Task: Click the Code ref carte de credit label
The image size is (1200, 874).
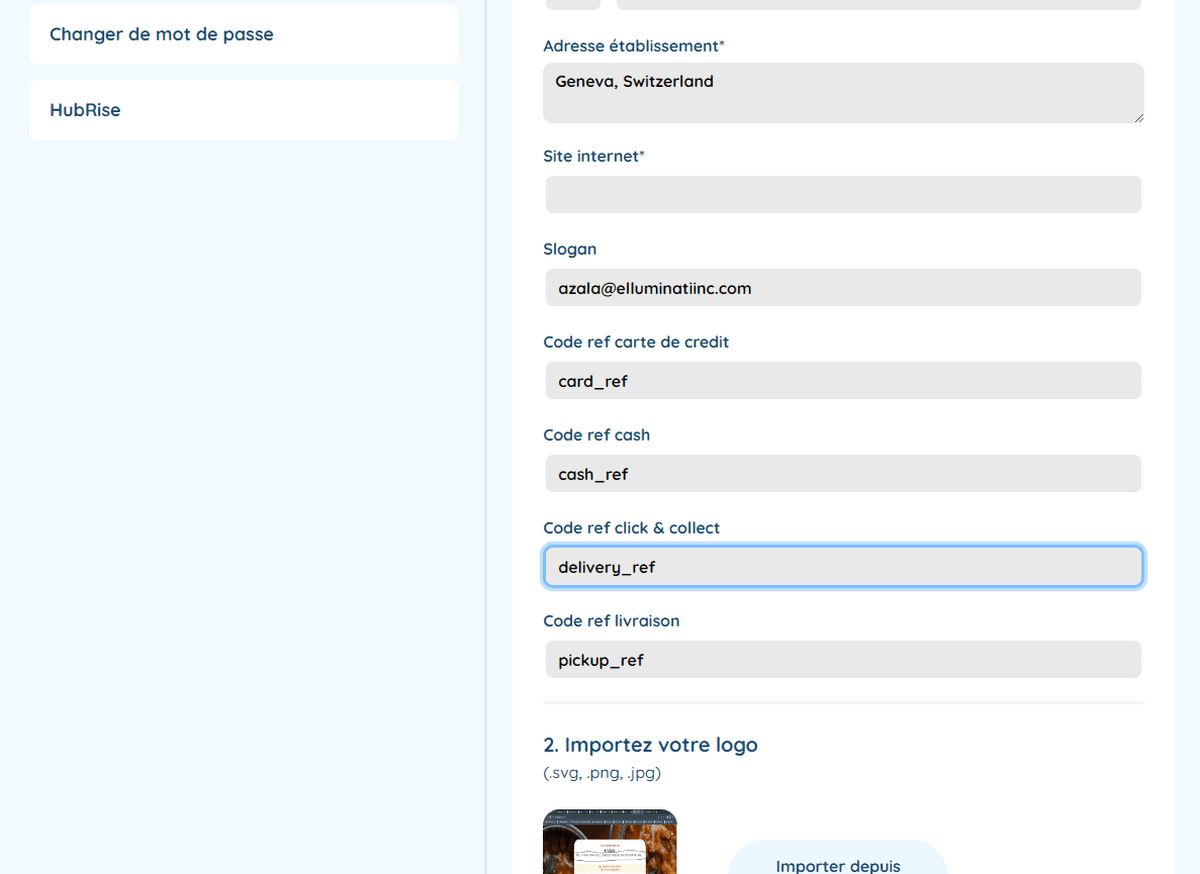Action: tap(636, 342)
